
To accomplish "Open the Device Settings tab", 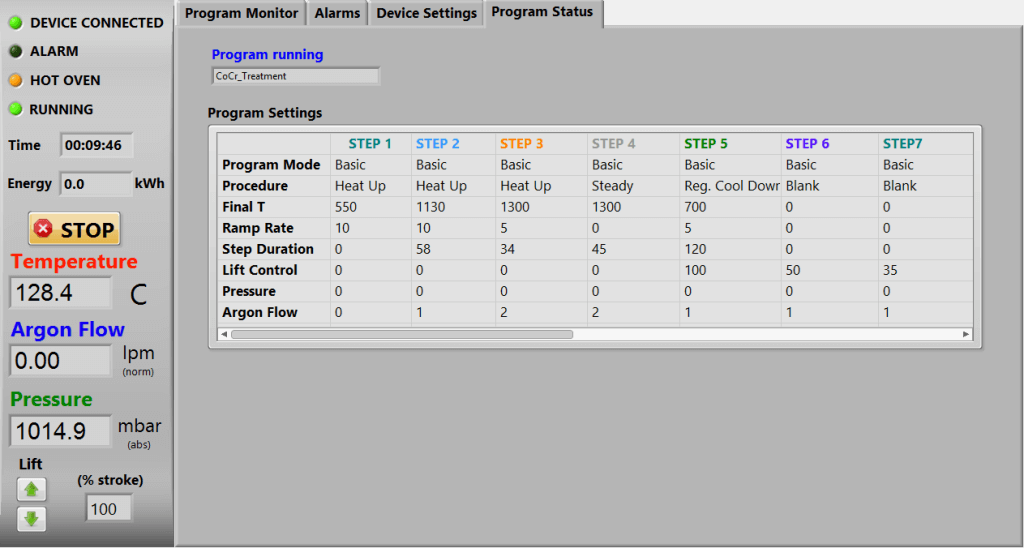I will point(426,13).
